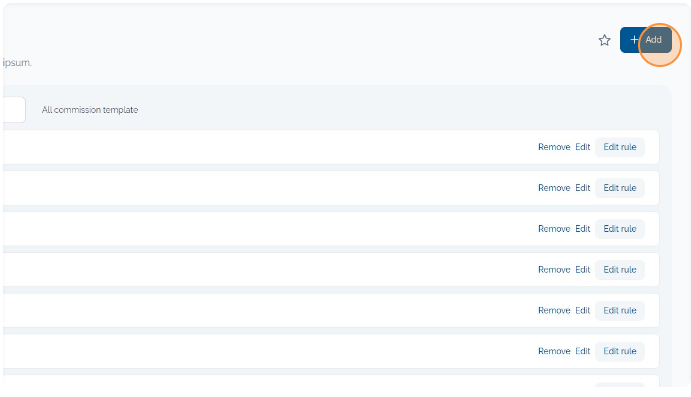This screenshot has width=691, height=397.
Task: Edit the fourth commission template row
Action: (x=583, y=270)
